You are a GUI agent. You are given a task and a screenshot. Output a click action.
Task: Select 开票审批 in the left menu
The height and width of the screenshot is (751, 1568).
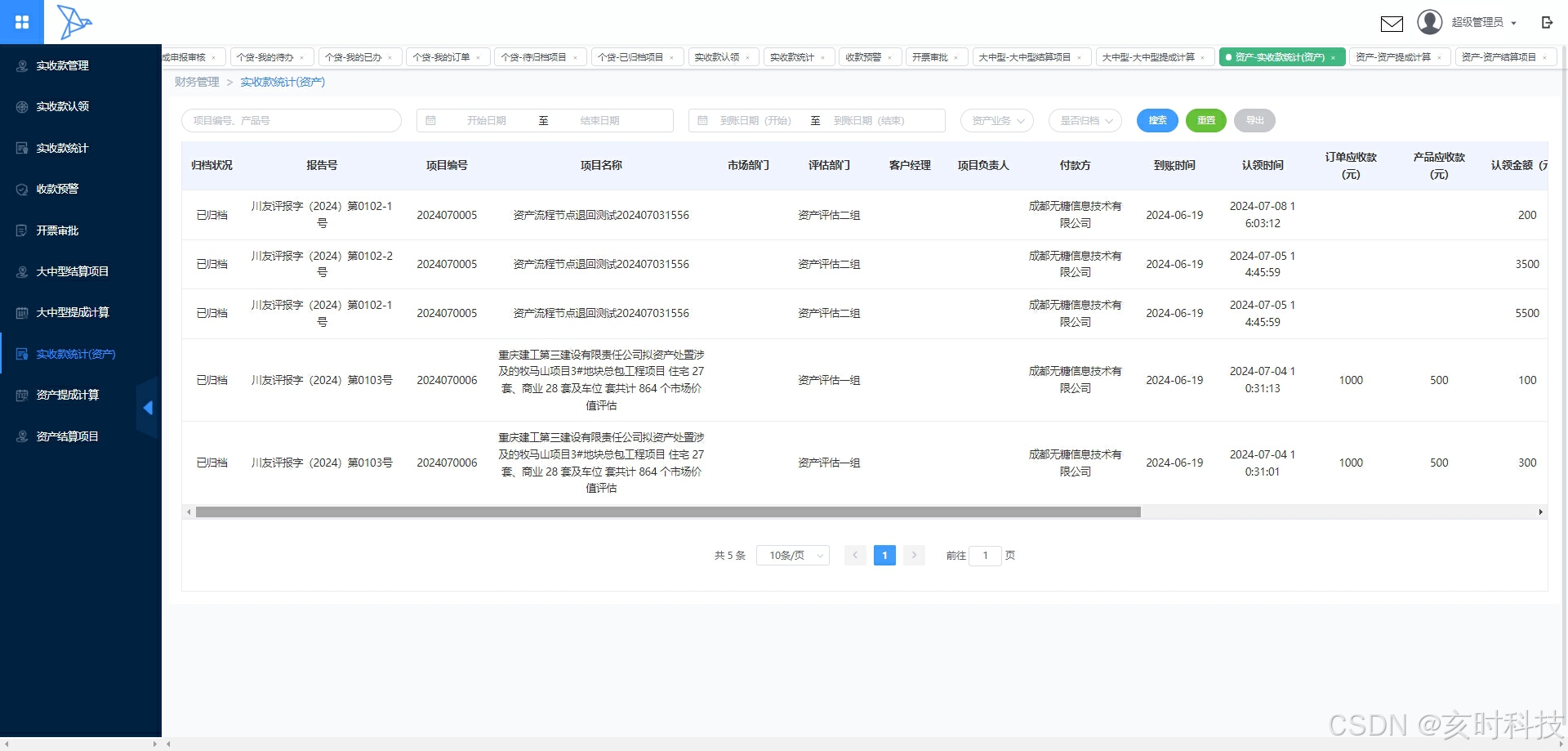click(57, 230)
